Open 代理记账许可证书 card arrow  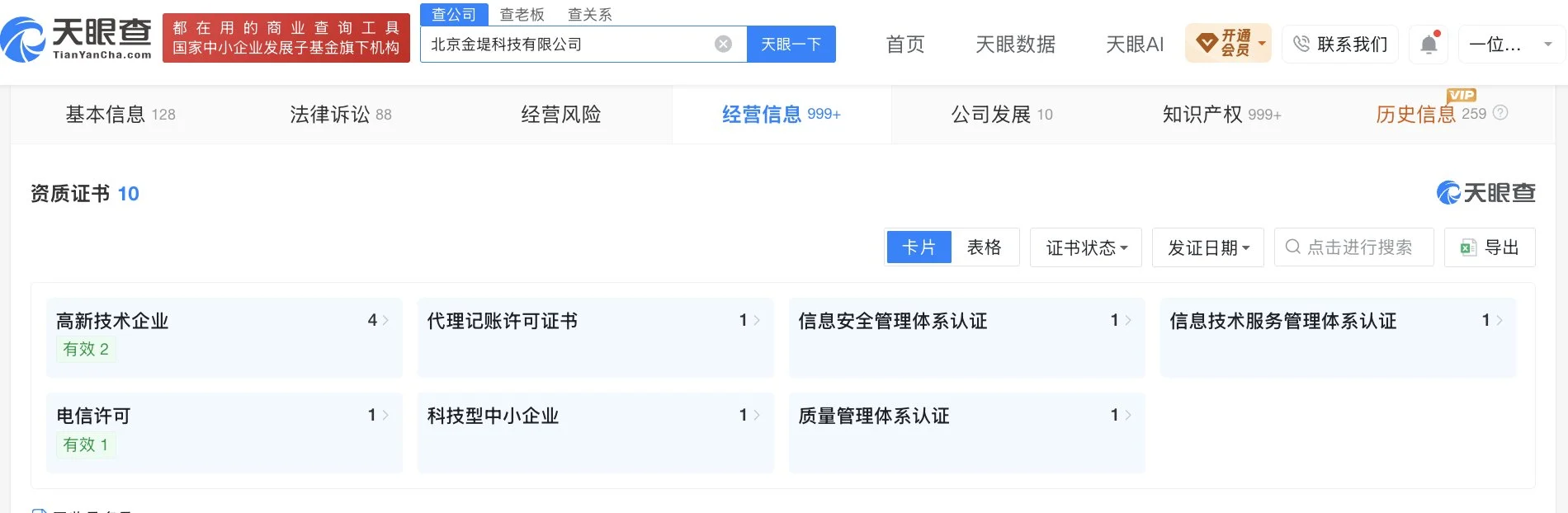coord(757,320)
